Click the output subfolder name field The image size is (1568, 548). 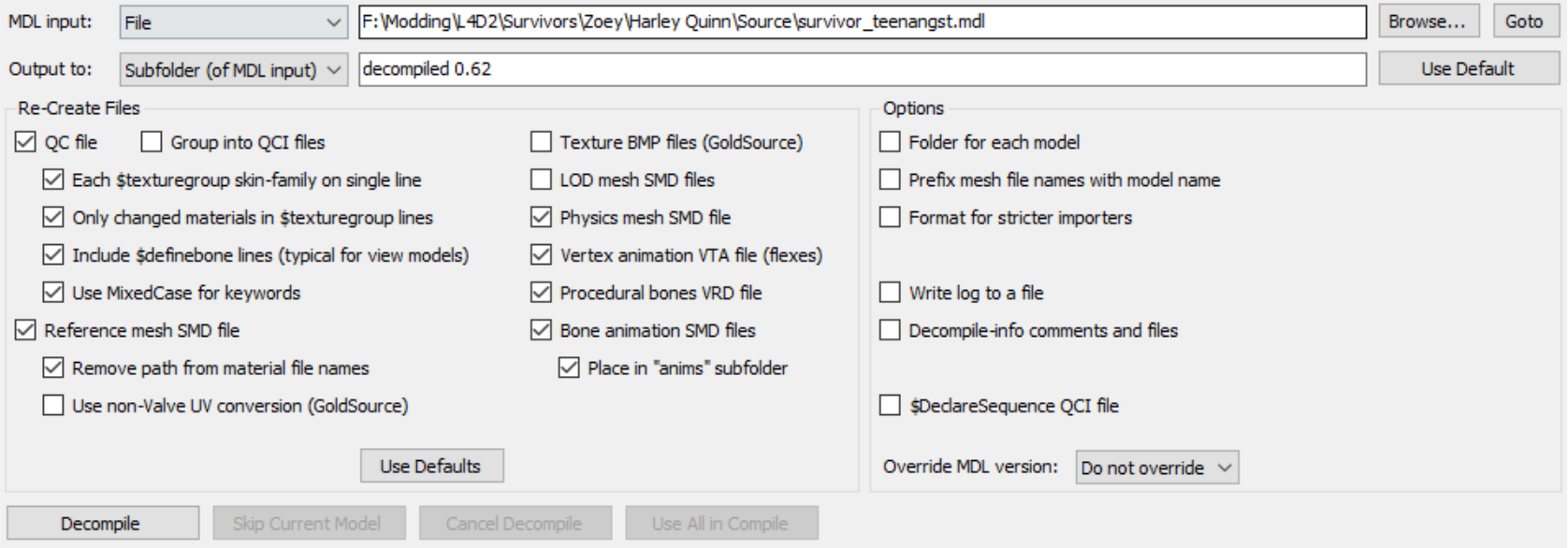pyautogui.click(x=861, y=70)
